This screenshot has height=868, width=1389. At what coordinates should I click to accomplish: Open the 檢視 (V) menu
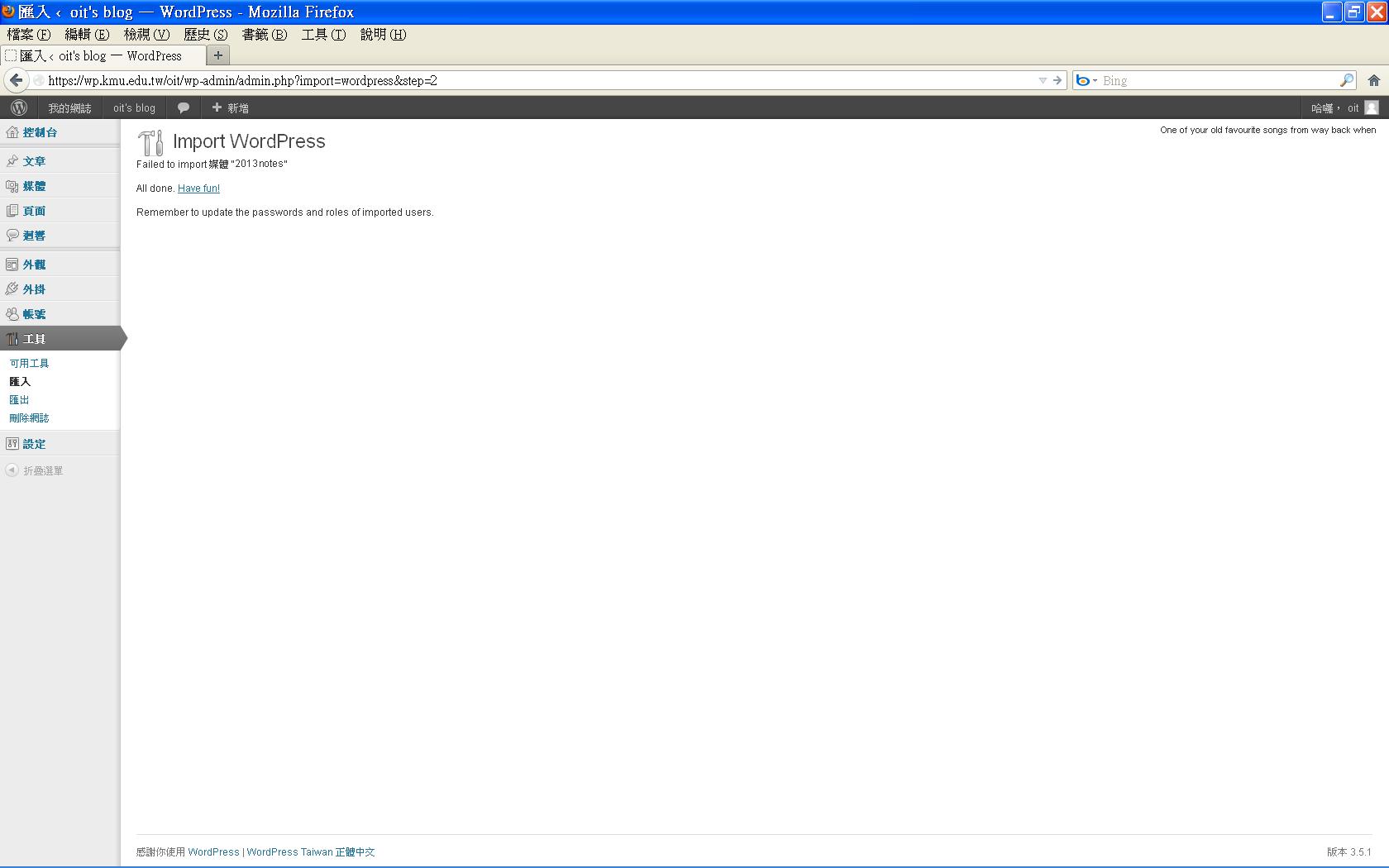click(x=146, y=35)
